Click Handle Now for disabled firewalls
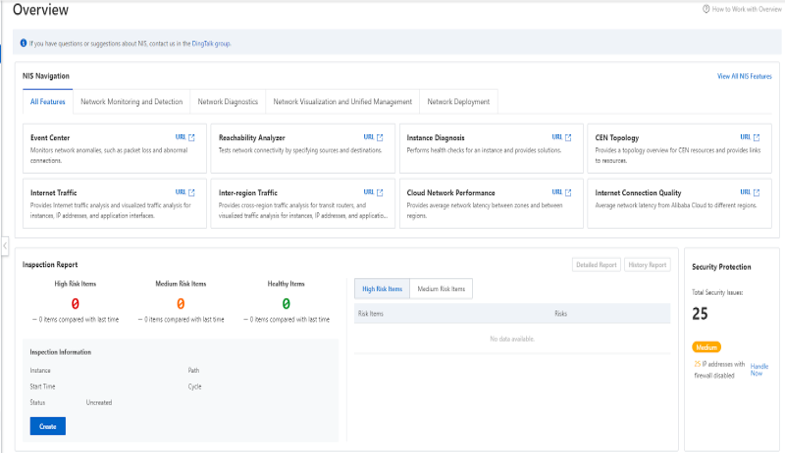Screen dimensions: 785x453 (x=759, y=368)
